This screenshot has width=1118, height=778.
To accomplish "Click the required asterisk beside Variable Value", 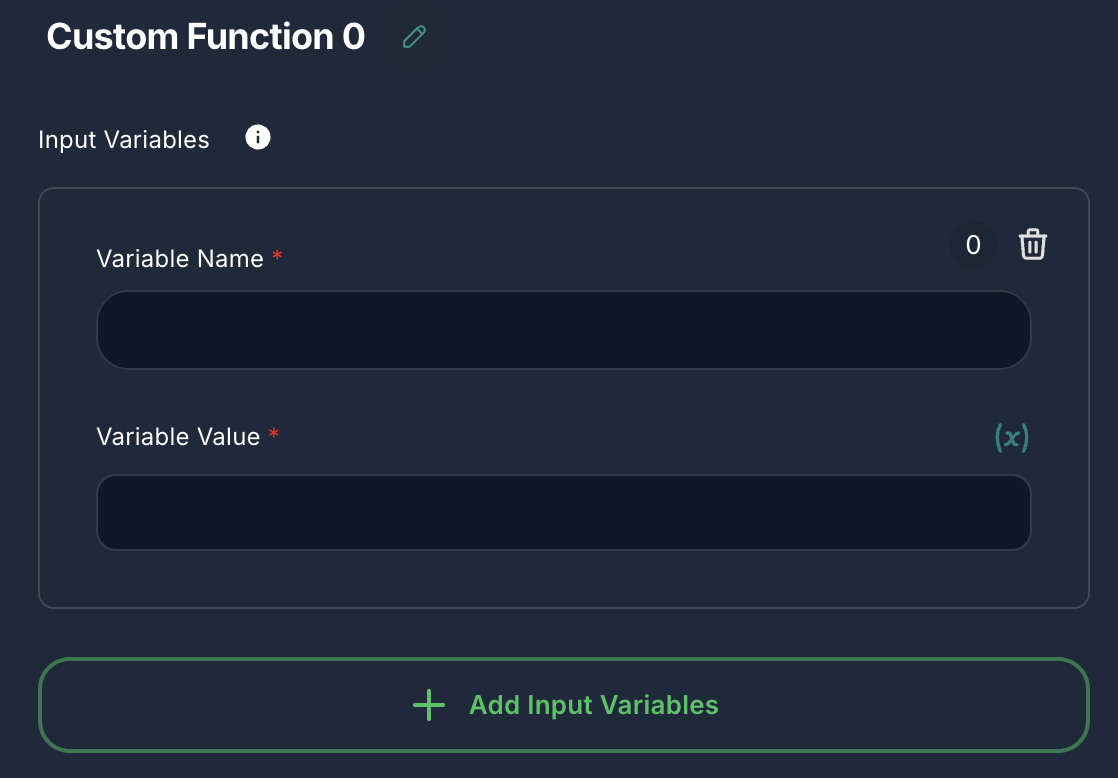I will [273, 435].
